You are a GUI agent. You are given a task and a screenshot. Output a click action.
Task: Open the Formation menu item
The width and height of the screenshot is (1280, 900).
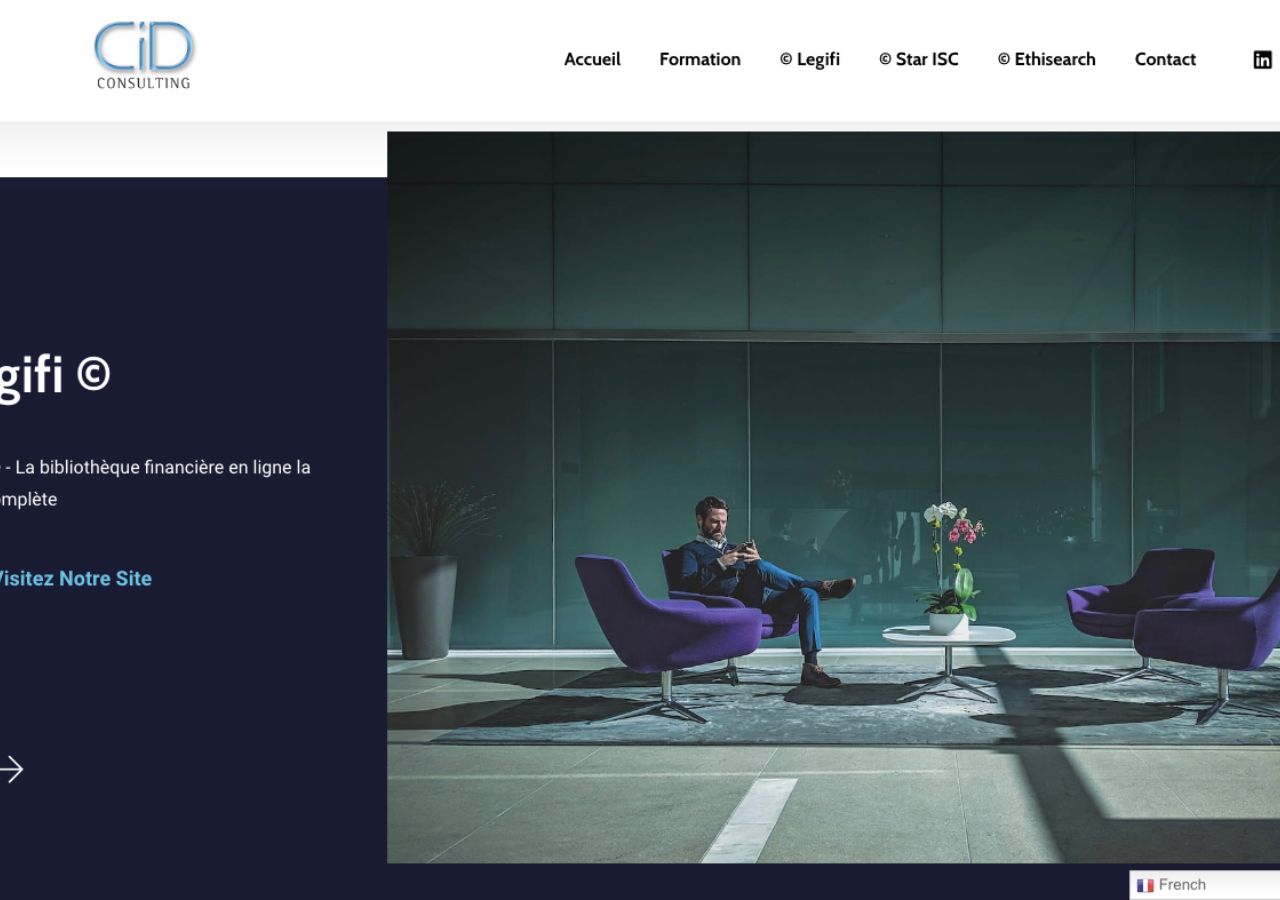click(x=700, y=59)
